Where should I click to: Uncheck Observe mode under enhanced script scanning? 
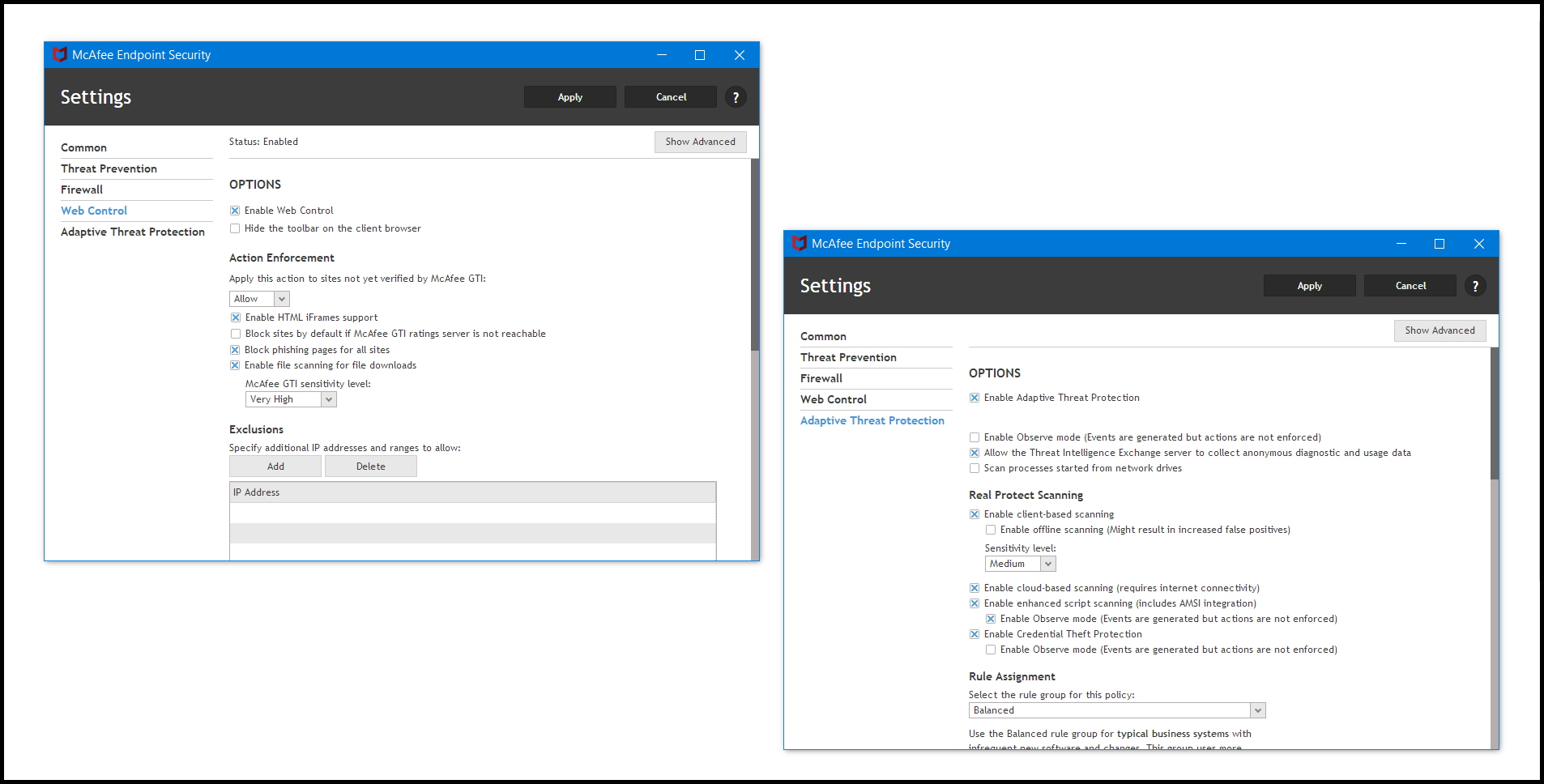coord(991,619)
